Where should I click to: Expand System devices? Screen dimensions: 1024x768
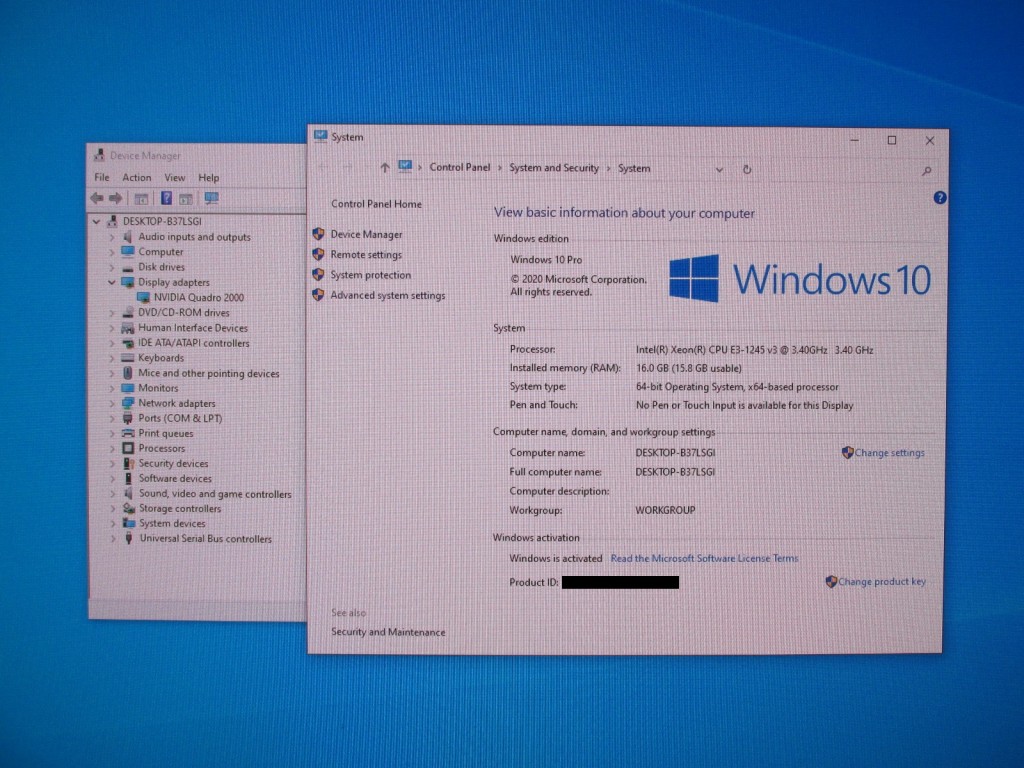112,524
